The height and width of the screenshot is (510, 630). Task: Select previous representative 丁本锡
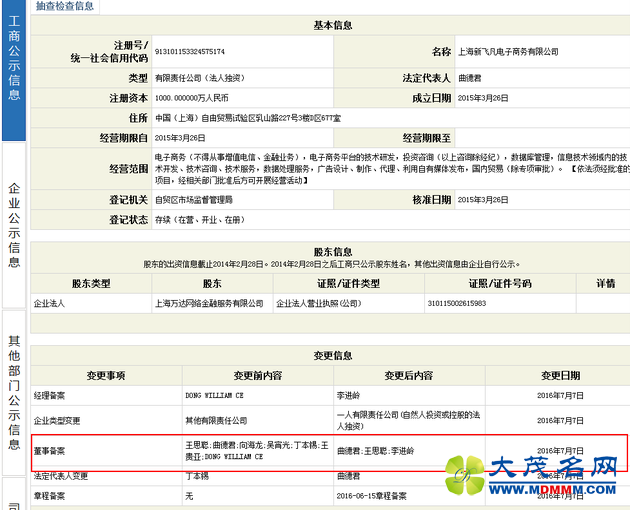[197, 476]
